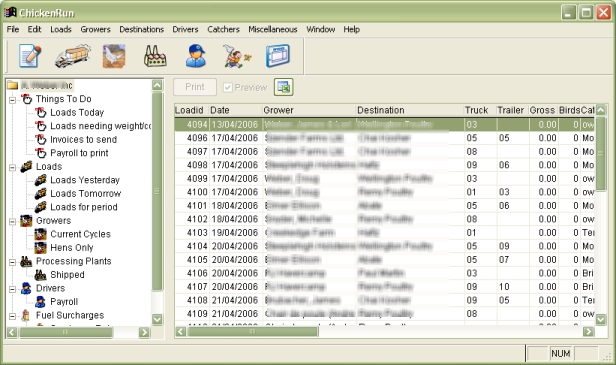Collapse the Loads tree node
The height and width of the screenshot is (365, 616).
13,167
